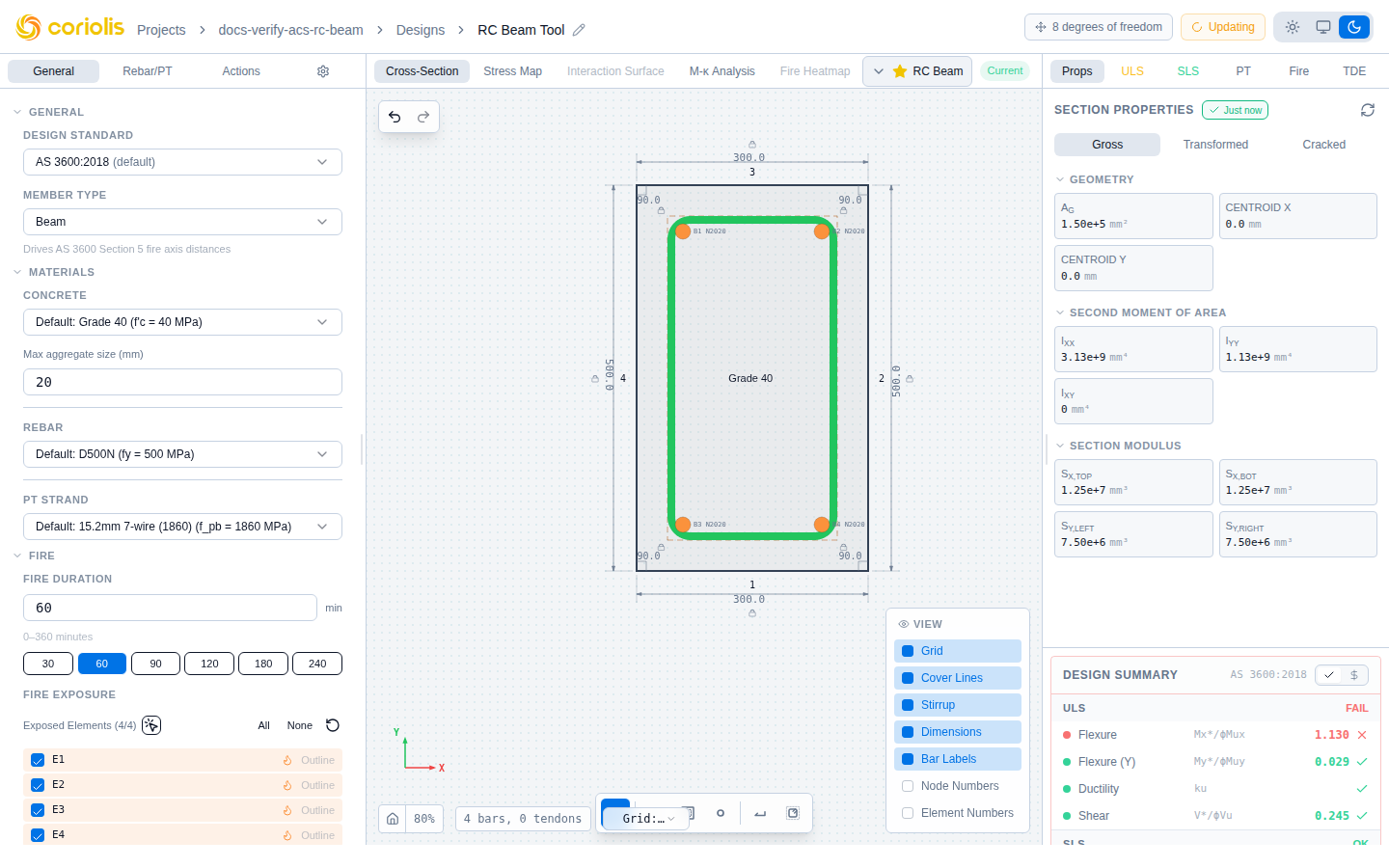Open the Stress Map tab
Viewport: 1389px width, 868px height.
point(512,71)
